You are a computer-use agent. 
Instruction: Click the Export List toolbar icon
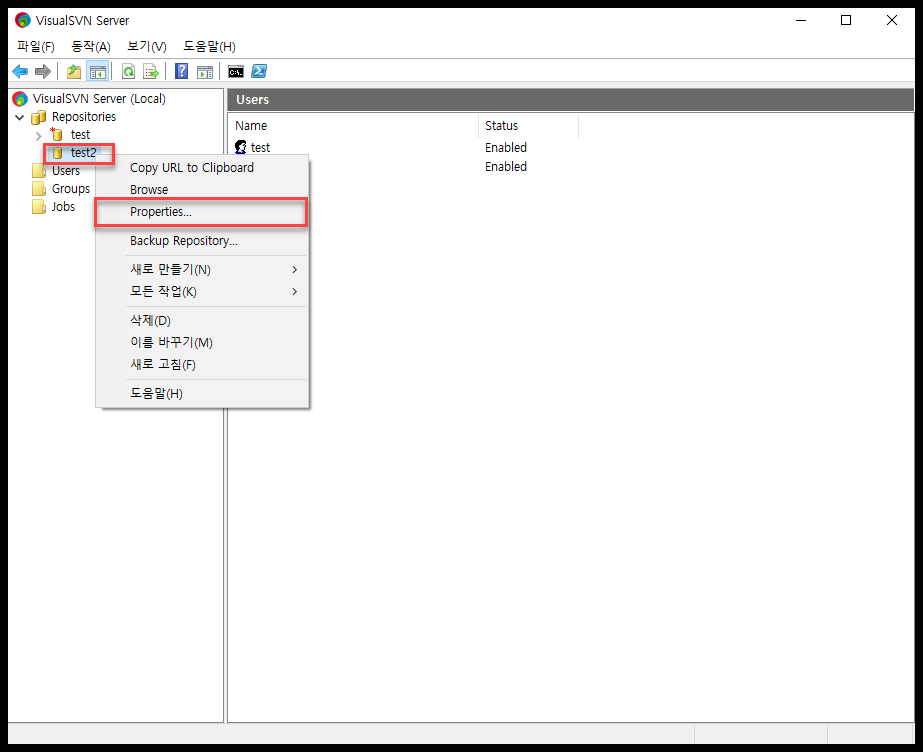coord(151,72)
